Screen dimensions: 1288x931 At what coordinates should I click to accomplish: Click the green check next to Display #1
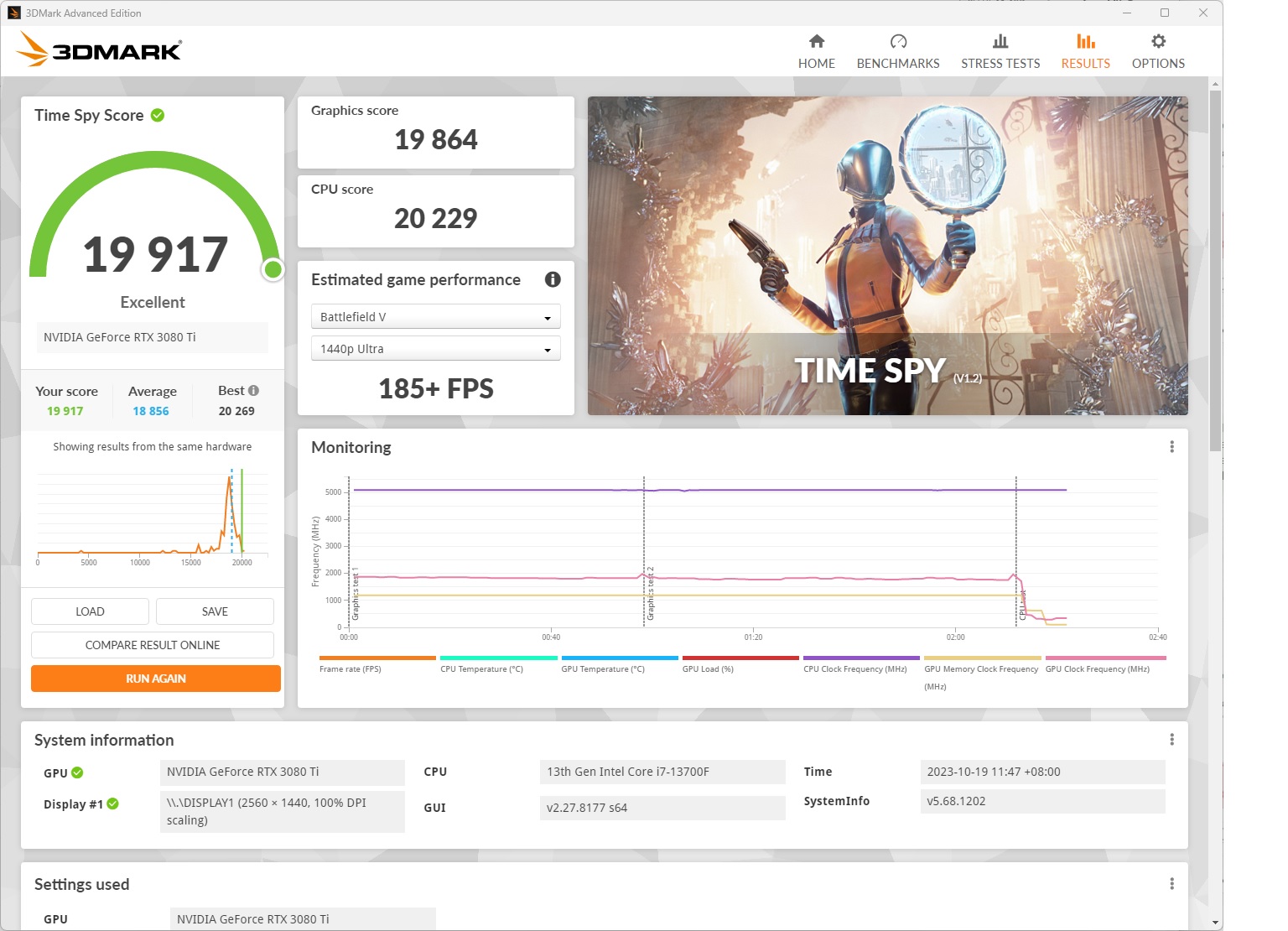pyautogui.click(x=113, y=804)
